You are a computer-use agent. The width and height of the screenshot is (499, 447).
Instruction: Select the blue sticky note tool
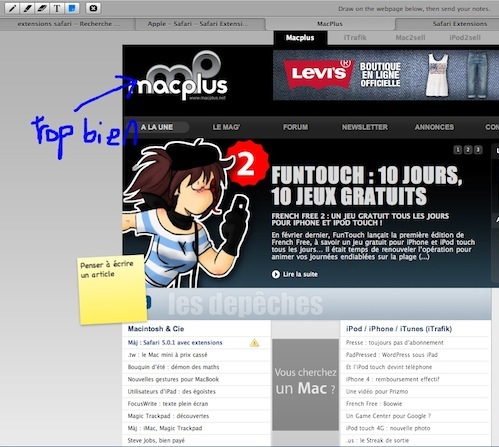[x=72, y=8]
